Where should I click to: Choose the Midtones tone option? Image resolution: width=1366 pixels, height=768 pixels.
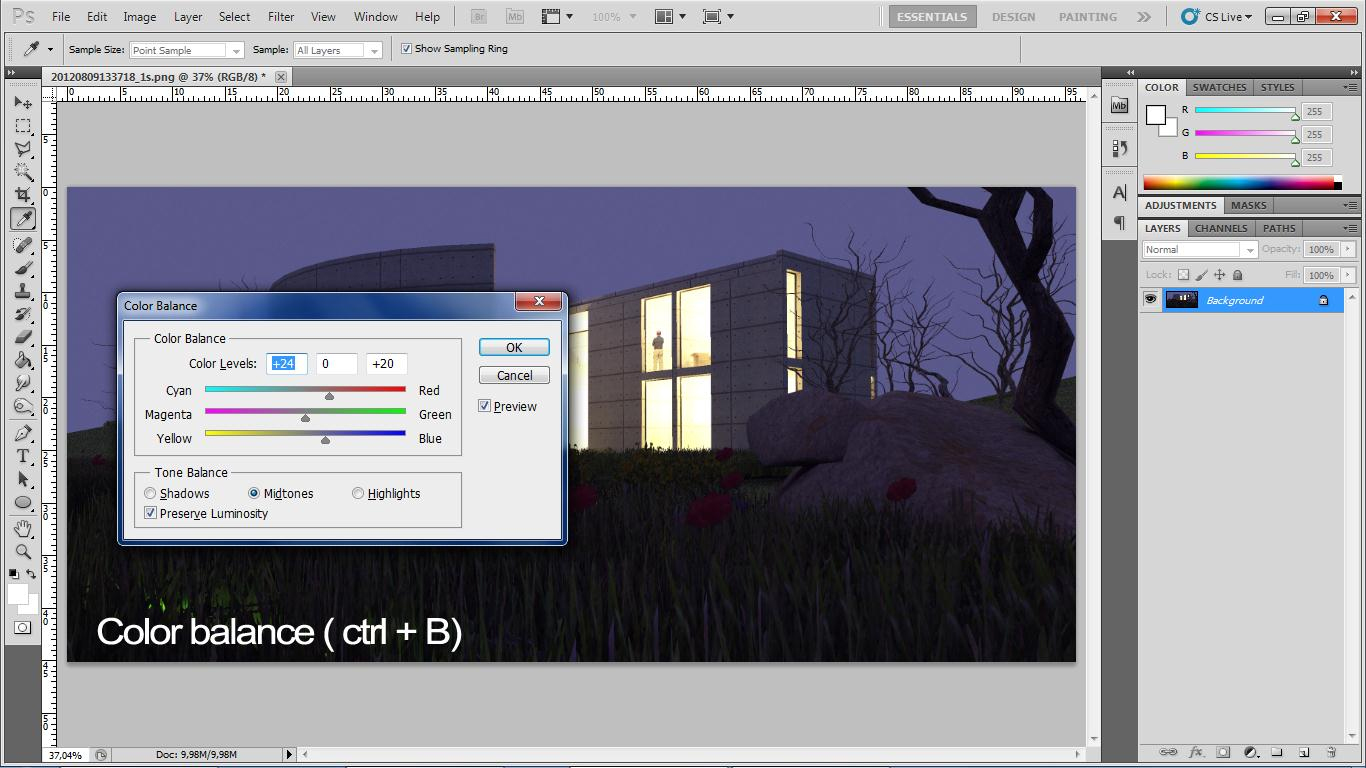254,493
